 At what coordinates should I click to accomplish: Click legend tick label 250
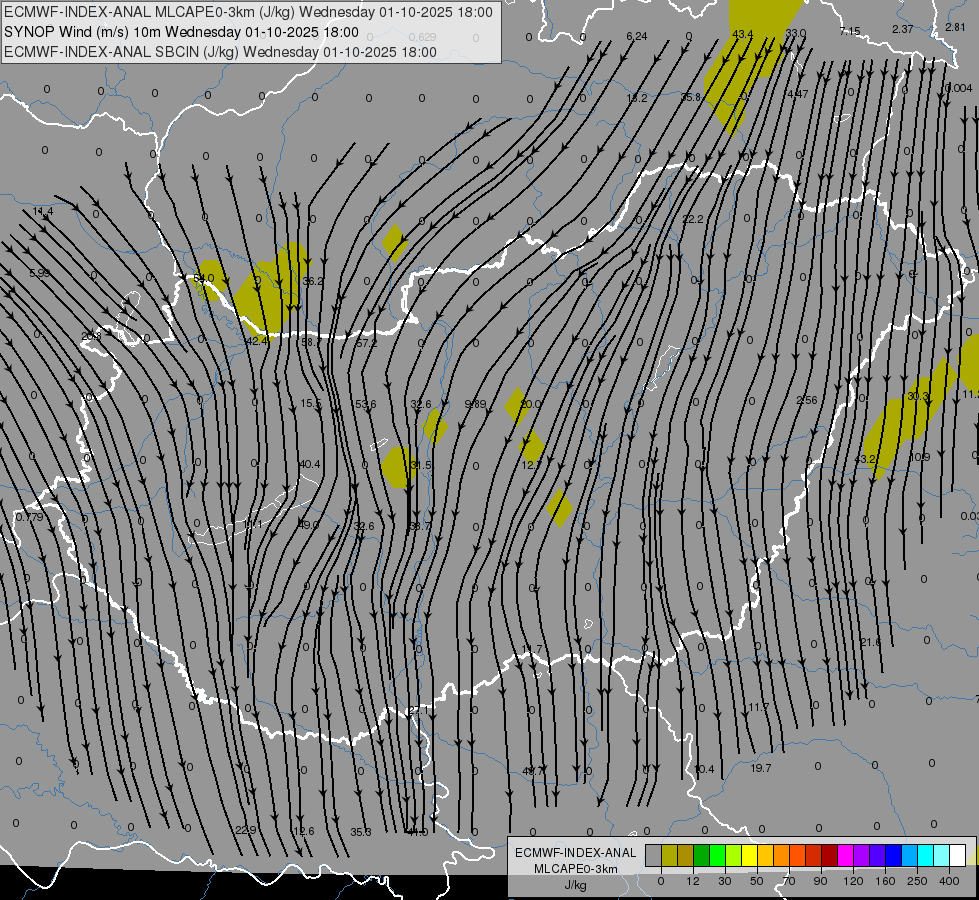click(917, 881)
